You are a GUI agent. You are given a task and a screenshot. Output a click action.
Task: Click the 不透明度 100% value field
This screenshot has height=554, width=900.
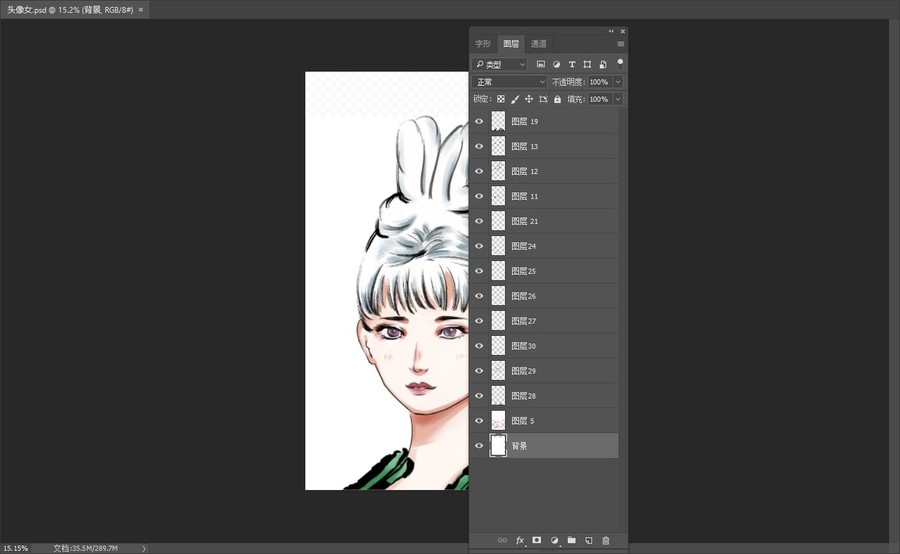[600, 82]
